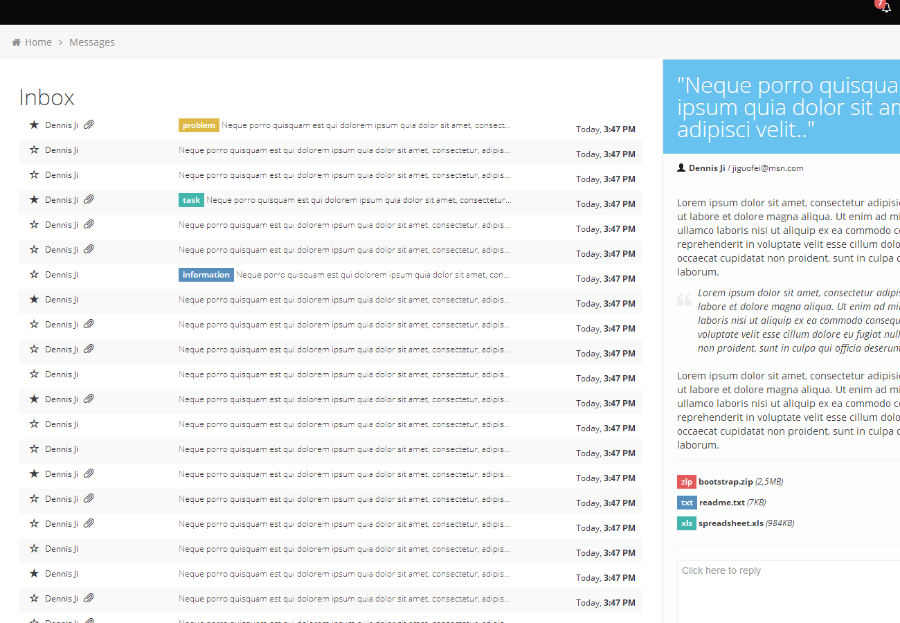Open the readme.txt attachment
This screenshot has height=623, width=900.
coord(721,503)
